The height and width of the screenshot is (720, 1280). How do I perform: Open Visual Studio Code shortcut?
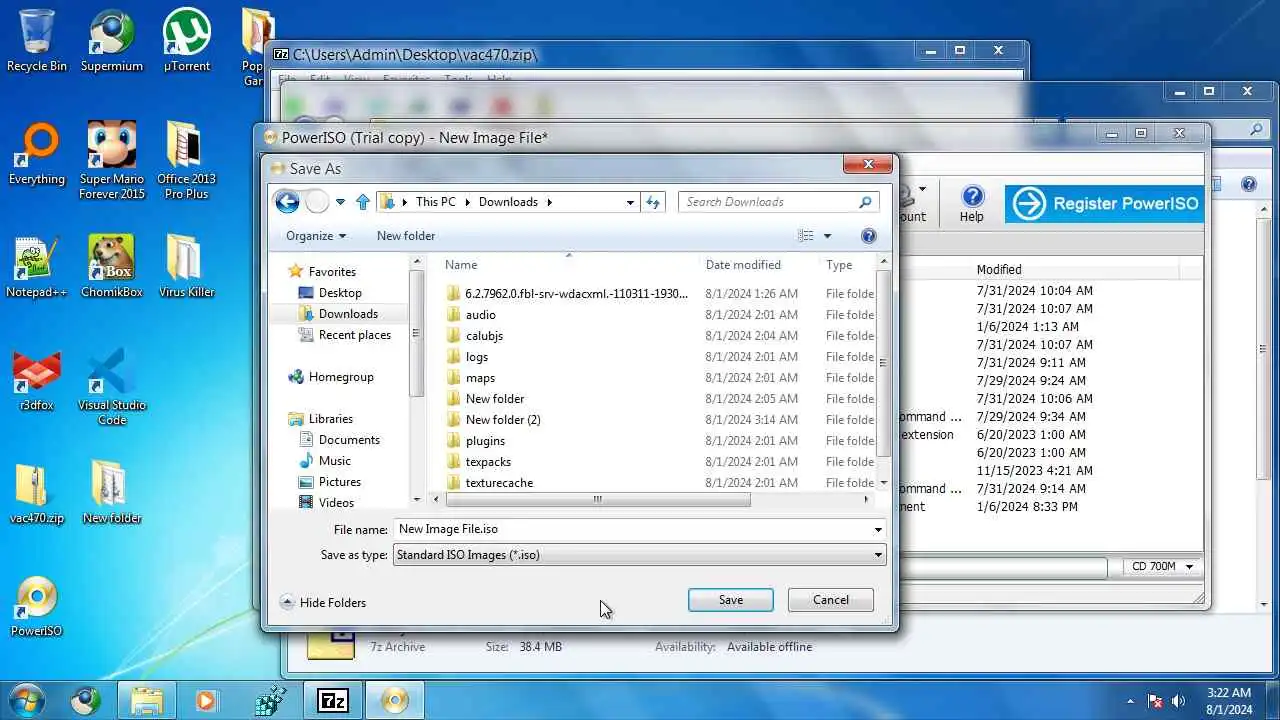pyautogui.click(x=112, y=387)
